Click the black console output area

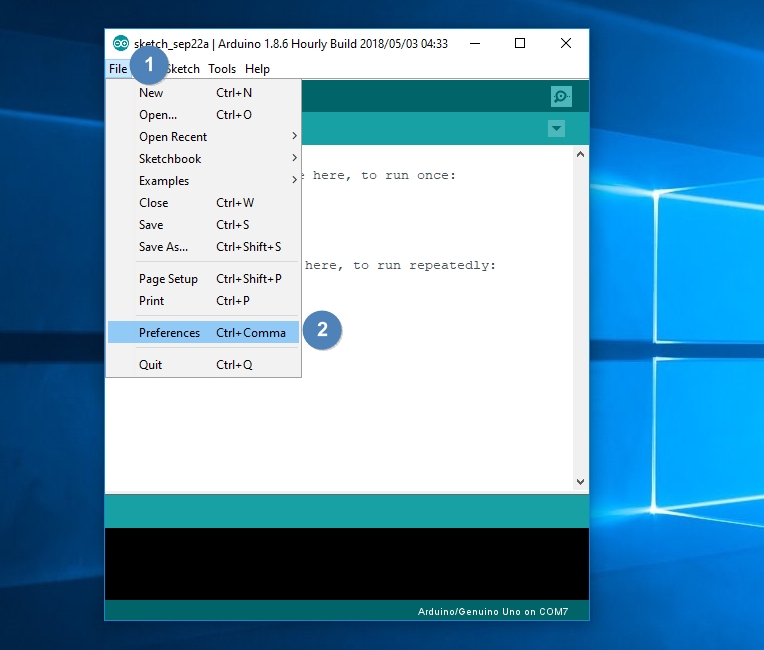346,564
